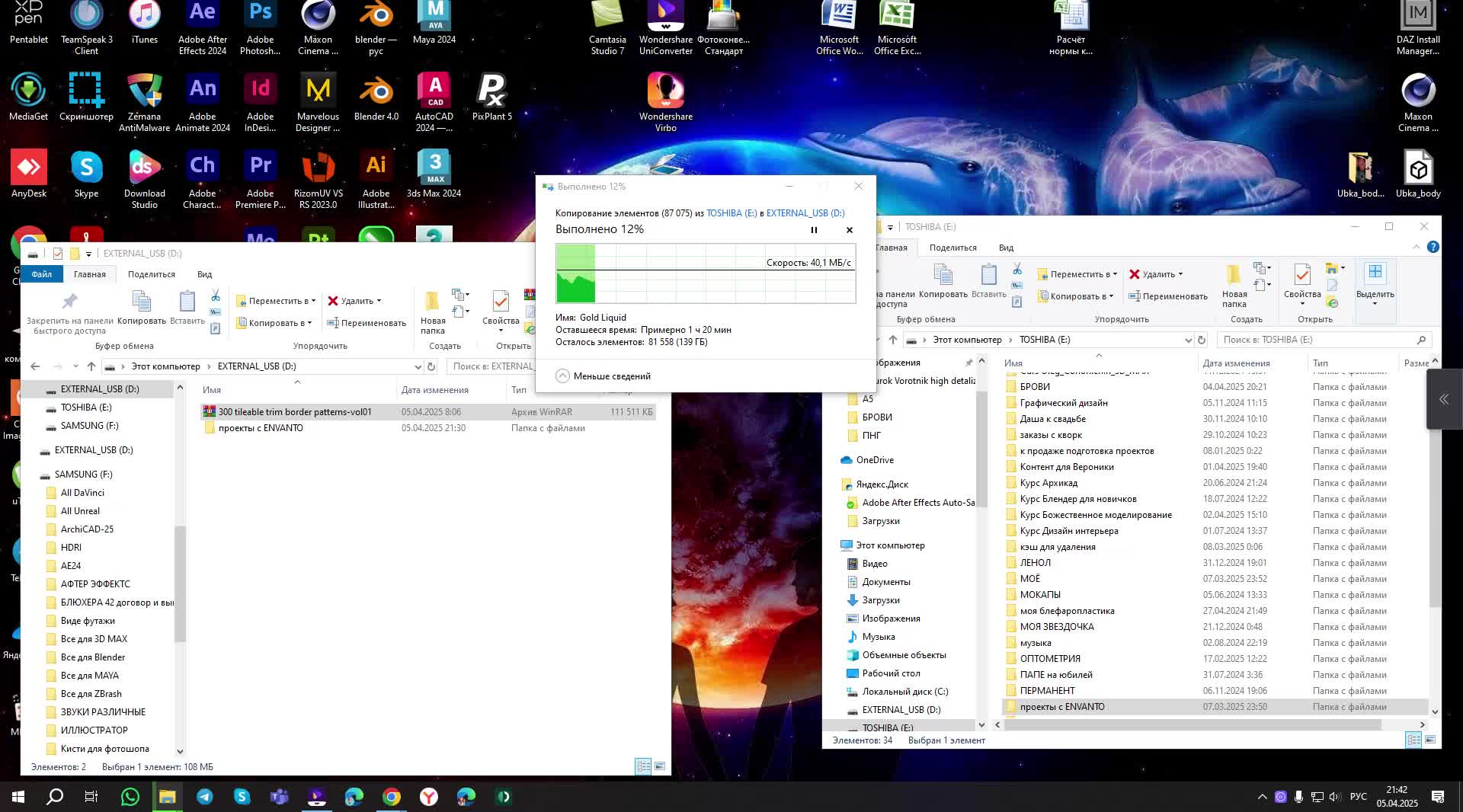This screenshot has width=1463, height=812.
Task: Click Переименовать in EXTERNAL_USB window ribbon
Action: pyautogui.click(x=367, y=323)
